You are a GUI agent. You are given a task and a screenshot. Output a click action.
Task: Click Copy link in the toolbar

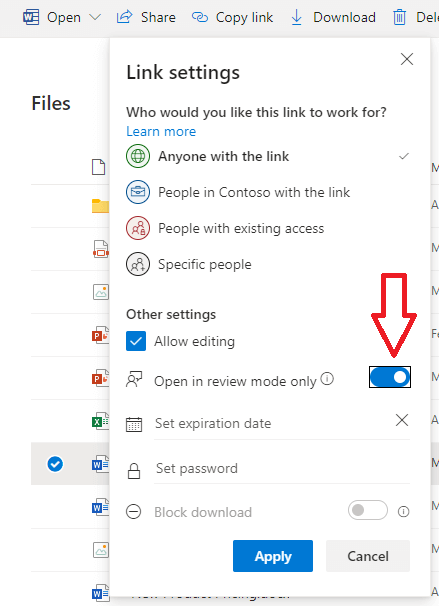[x=233, y=17]
